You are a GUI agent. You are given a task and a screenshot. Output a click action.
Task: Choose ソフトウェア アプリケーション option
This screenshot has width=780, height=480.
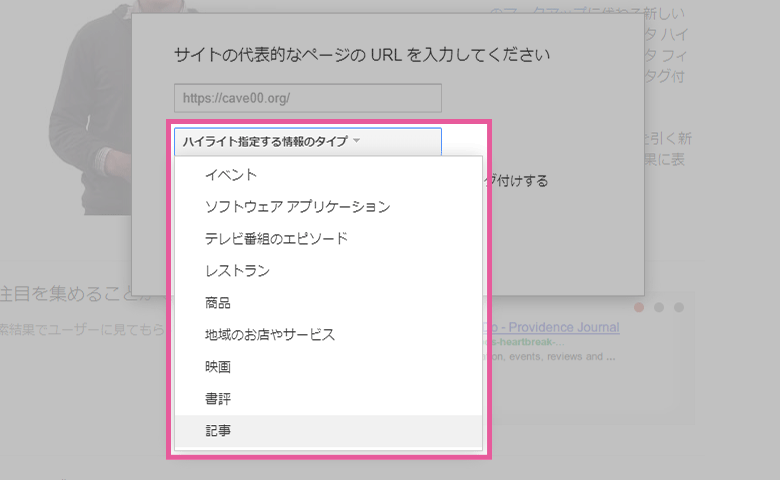pyautogui.click(x=328, y=207)
